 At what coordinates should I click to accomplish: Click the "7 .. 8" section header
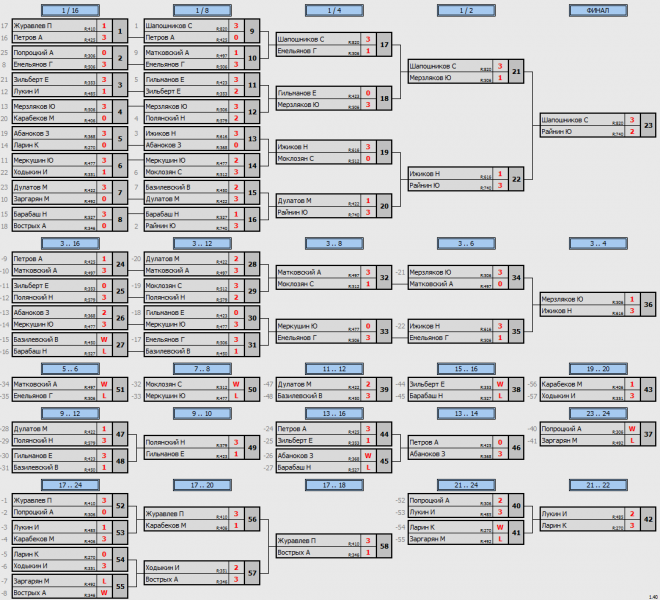click(202, 369)
